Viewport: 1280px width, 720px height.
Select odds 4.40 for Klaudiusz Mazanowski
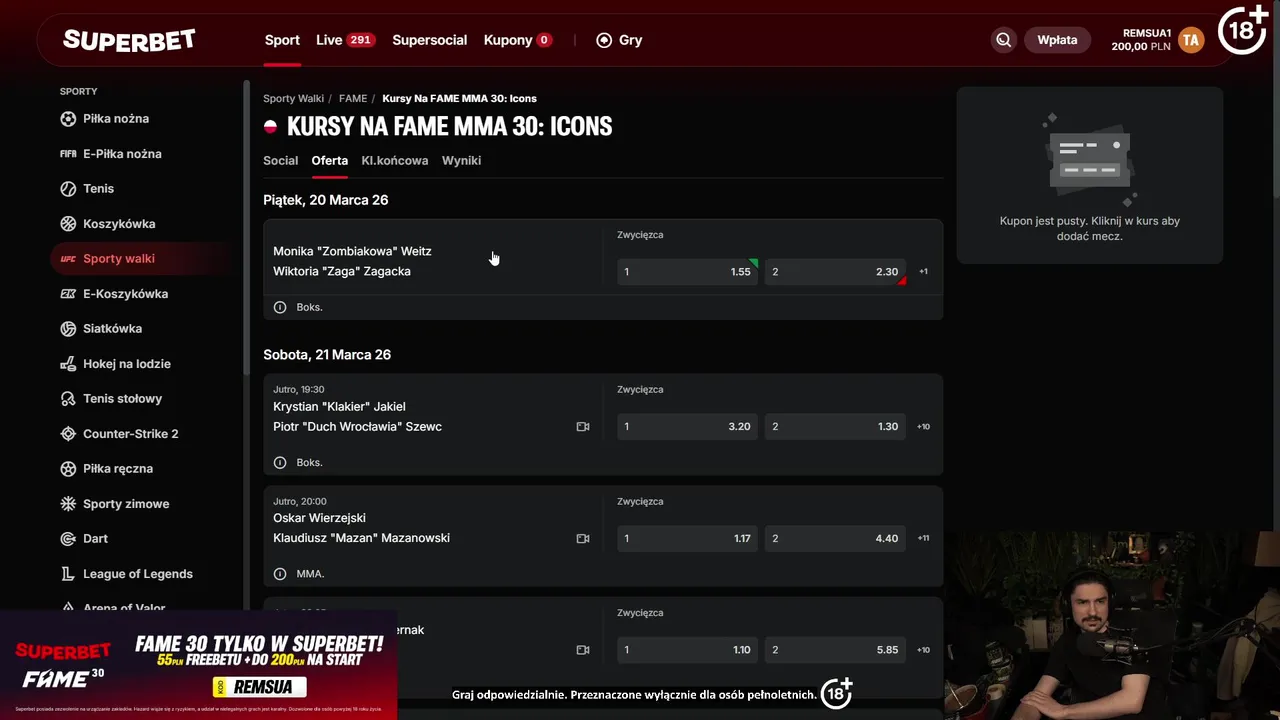pos(836,538)
